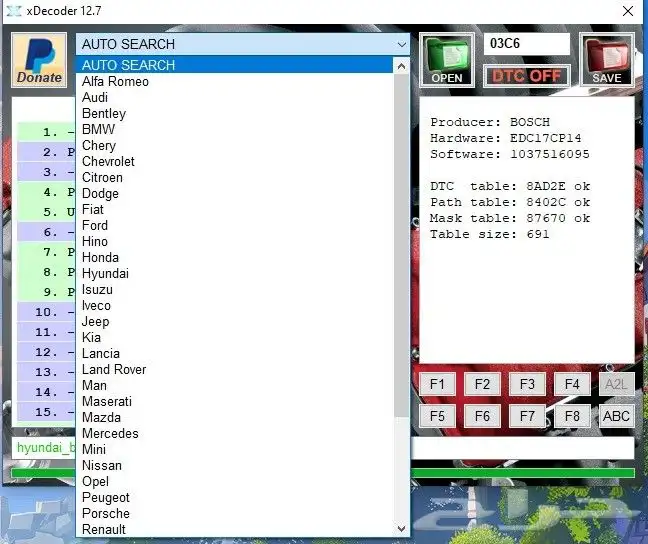This screenshot has width=648, height=544.
Task: Click the 'Table size: 691' line
Action: click(490, 234)
